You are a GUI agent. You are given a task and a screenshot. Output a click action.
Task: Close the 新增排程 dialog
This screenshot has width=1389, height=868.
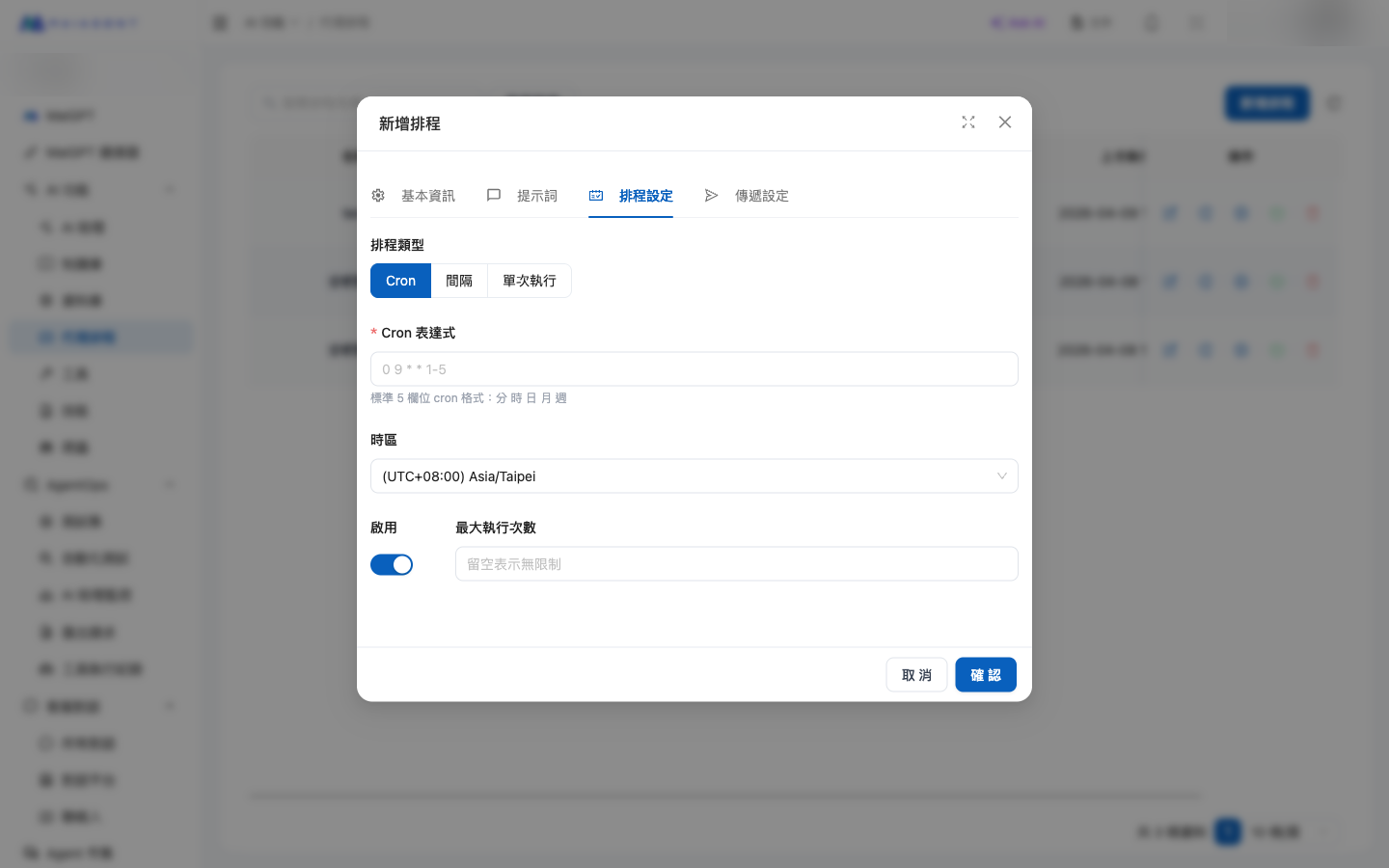1005,122
